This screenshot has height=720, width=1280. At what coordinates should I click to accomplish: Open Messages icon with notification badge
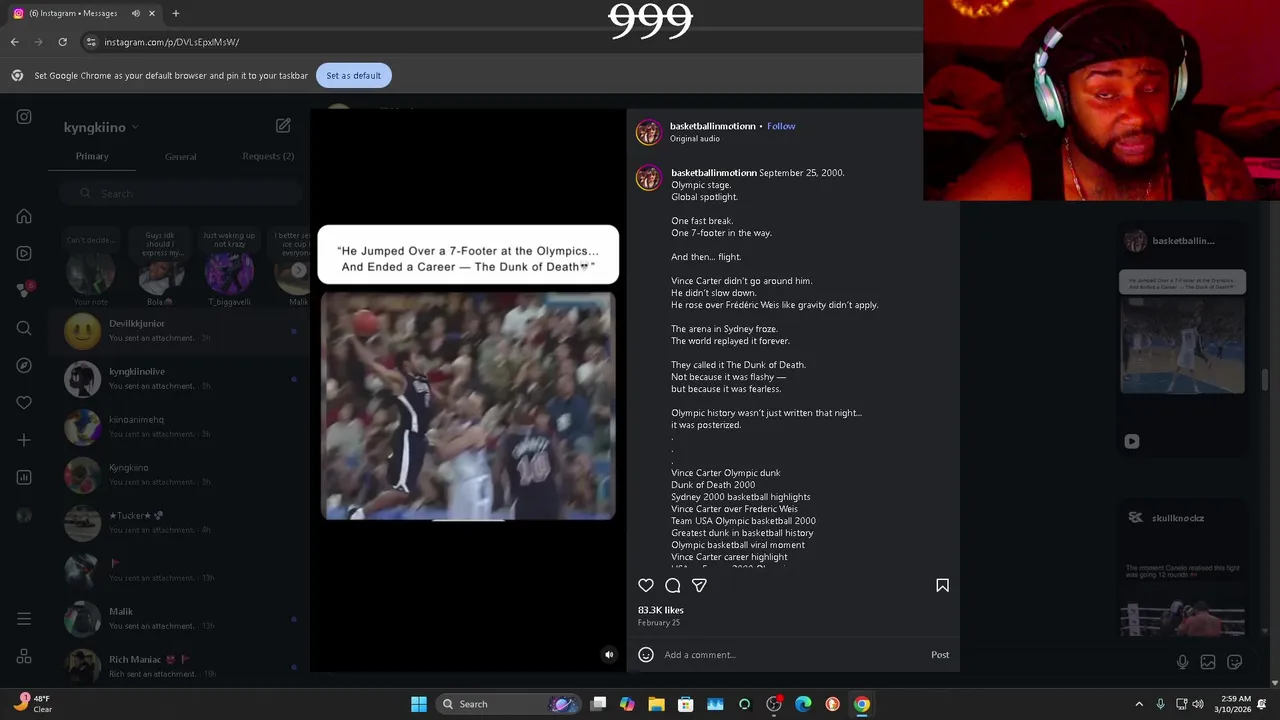point(24,290)
